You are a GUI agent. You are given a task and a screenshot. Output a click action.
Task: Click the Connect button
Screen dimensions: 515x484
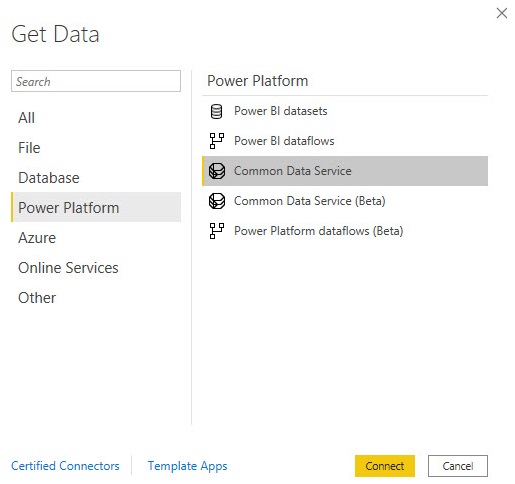coord(385,466)
